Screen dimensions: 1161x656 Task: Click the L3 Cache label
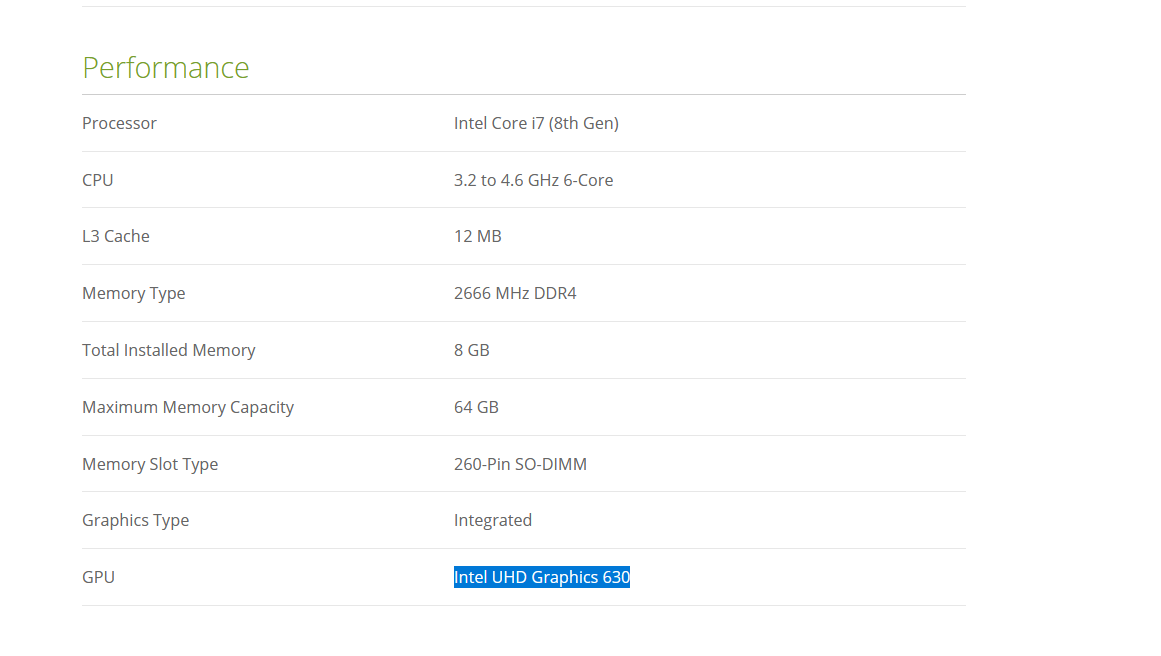click(x=116, y=236)
